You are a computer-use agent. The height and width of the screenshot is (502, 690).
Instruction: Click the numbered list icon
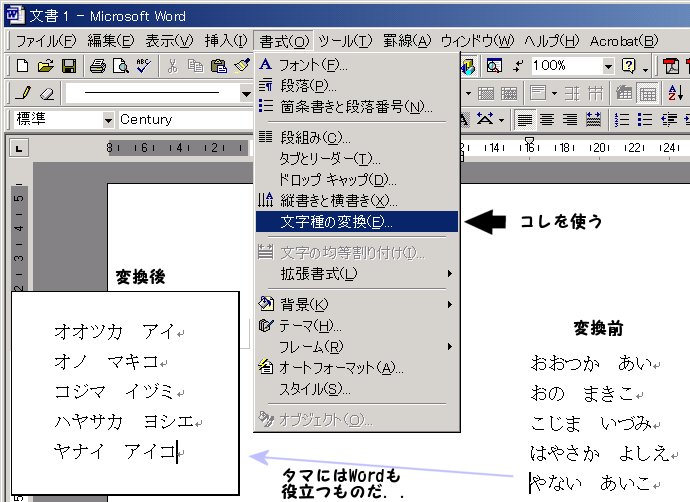(x=622, y=119)
